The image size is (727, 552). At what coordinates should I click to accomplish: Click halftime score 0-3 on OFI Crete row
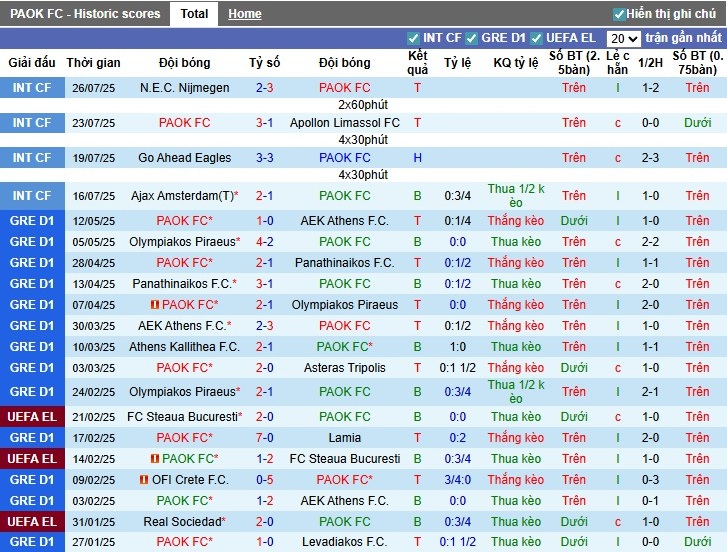[650, 480]
